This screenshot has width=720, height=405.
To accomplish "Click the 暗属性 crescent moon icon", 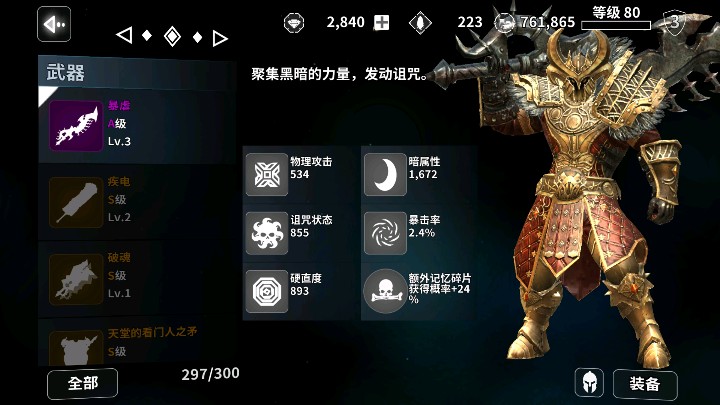I will click(x=385, y=174).
